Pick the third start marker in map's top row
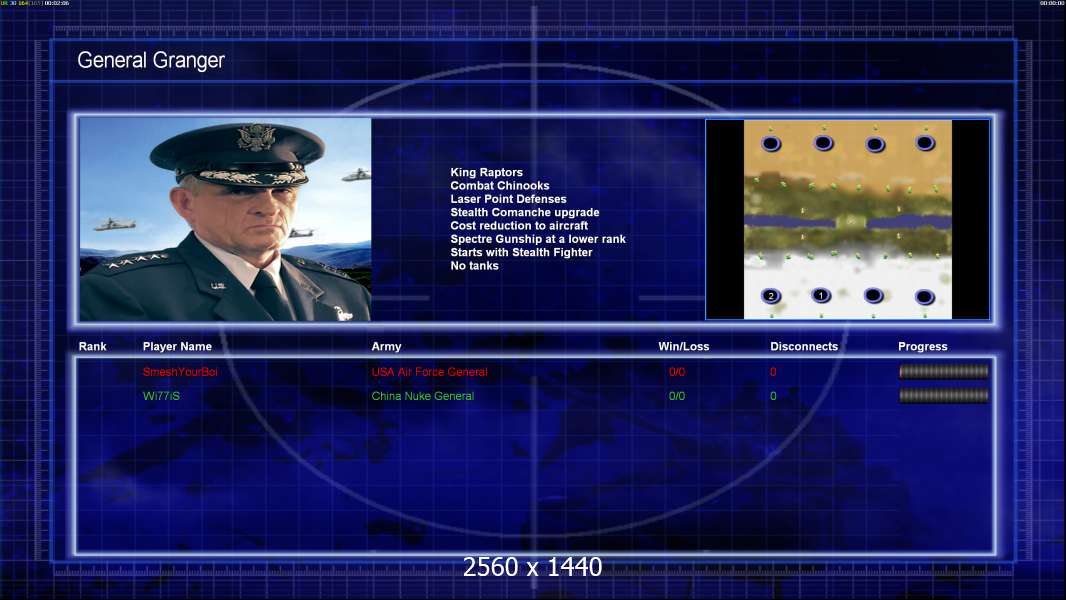1066x600 pixels. click(x=875, y=144)
